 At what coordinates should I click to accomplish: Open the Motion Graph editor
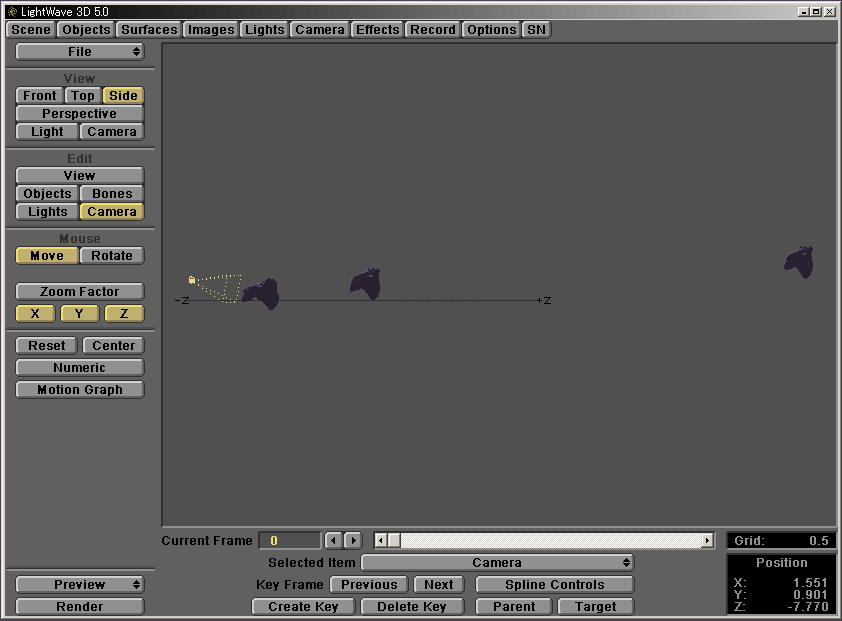[x=79, y=389]
